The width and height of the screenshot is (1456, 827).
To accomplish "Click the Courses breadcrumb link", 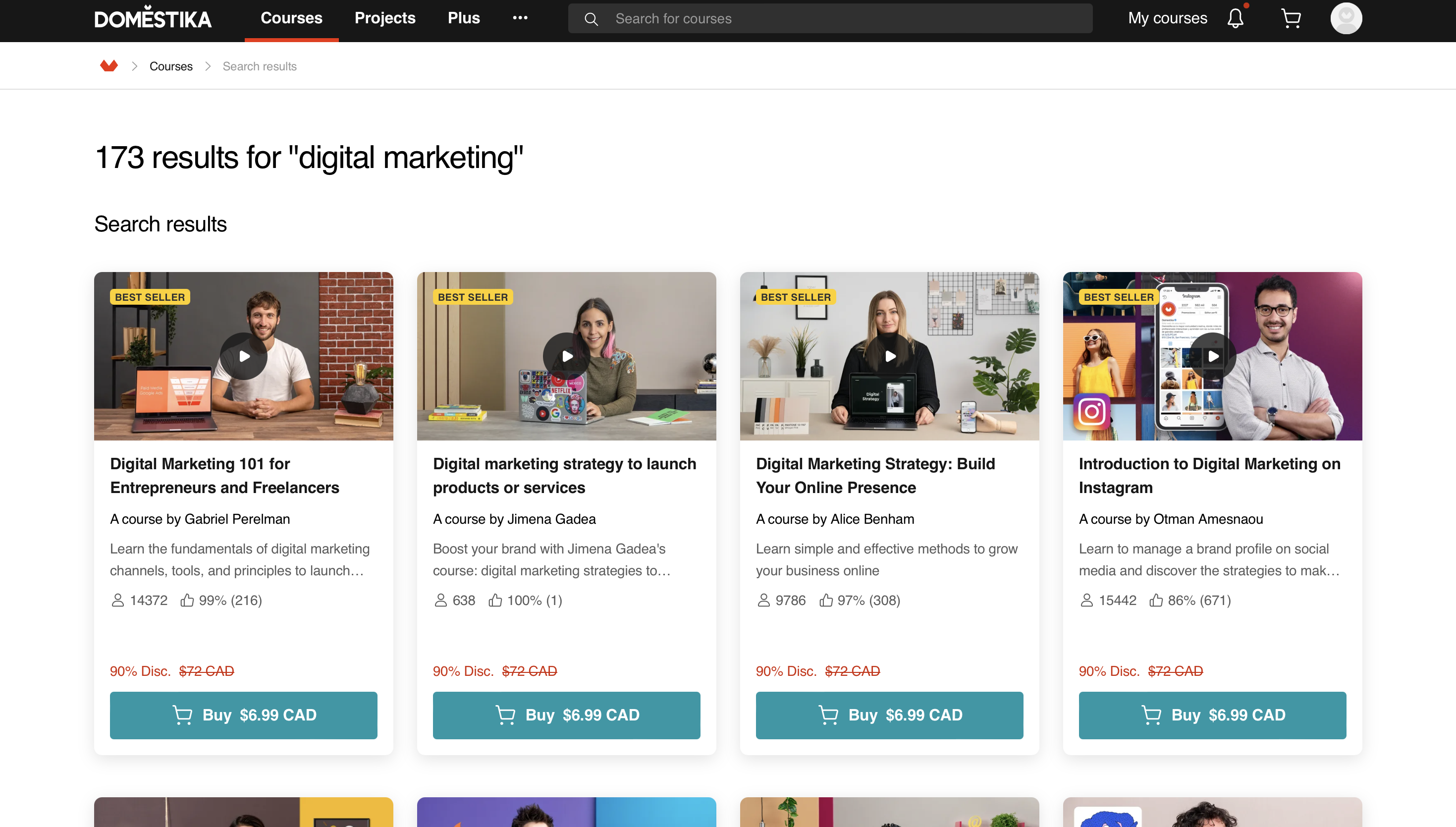I will [171, 66].
